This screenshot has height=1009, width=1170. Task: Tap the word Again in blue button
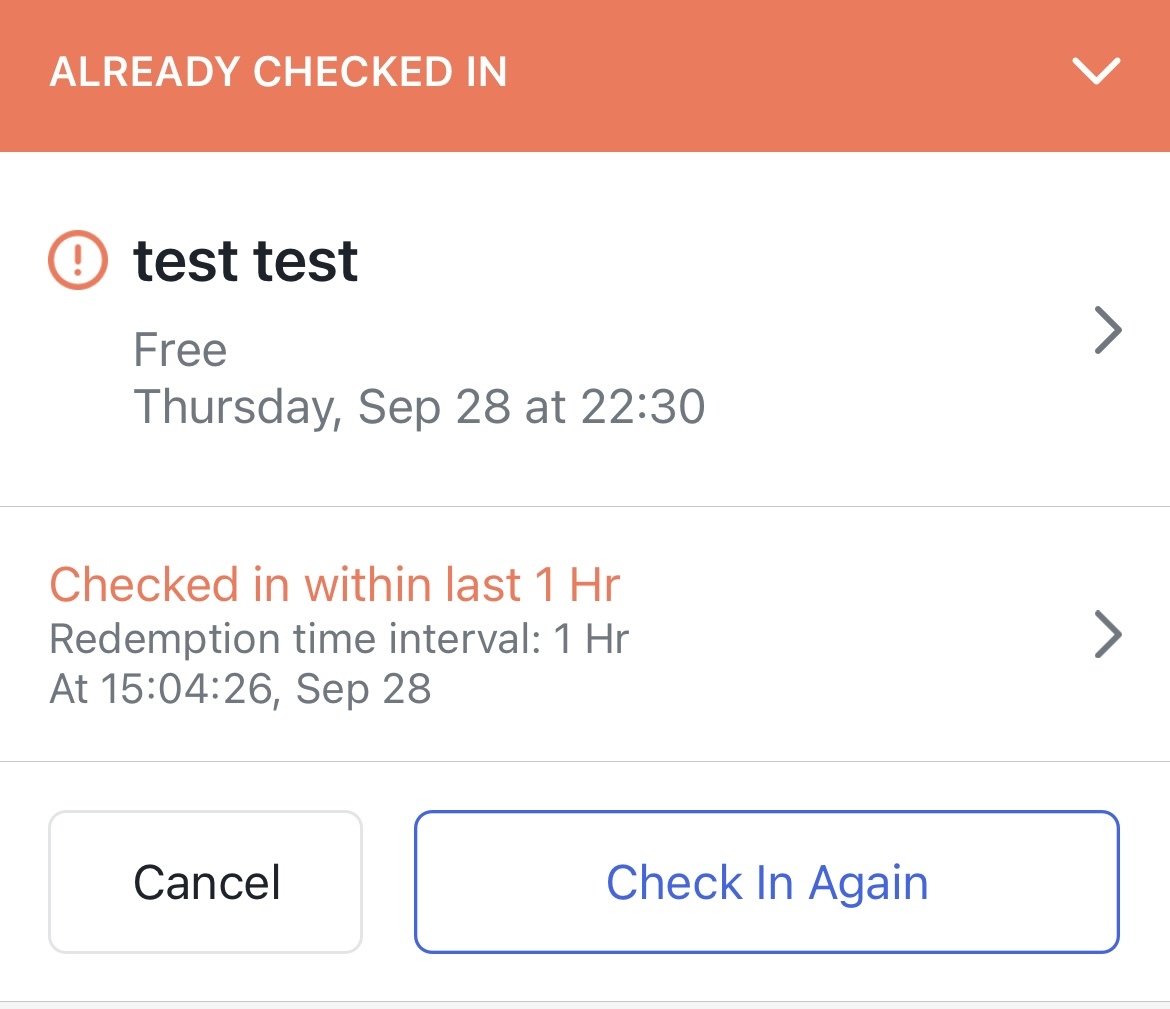[x=869, y=885]
